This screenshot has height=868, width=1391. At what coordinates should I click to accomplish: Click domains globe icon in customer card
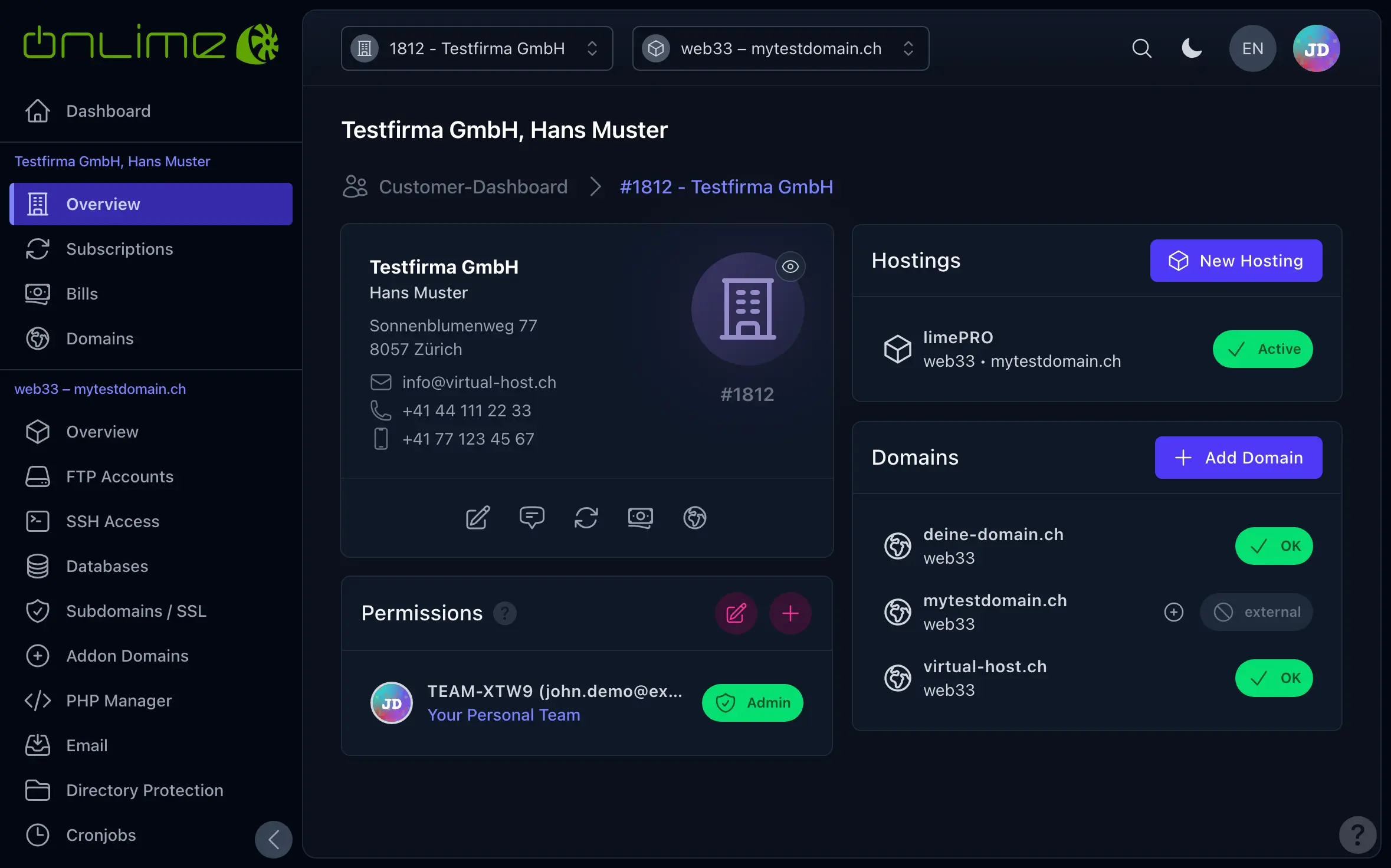coord(695,518)
